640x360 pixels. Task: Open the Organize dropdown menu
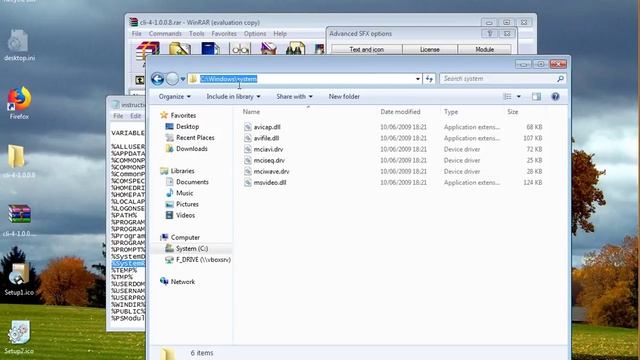click(175, 97)
